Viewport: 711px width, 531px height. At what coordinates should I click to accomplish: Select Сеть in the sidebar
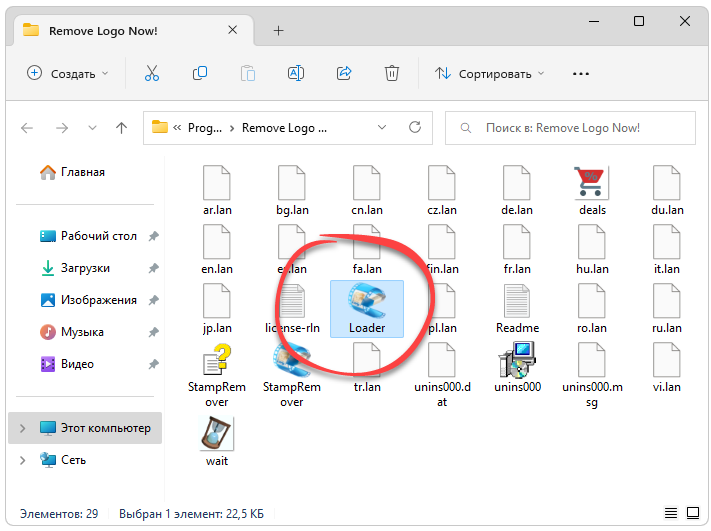pos(63,460)
